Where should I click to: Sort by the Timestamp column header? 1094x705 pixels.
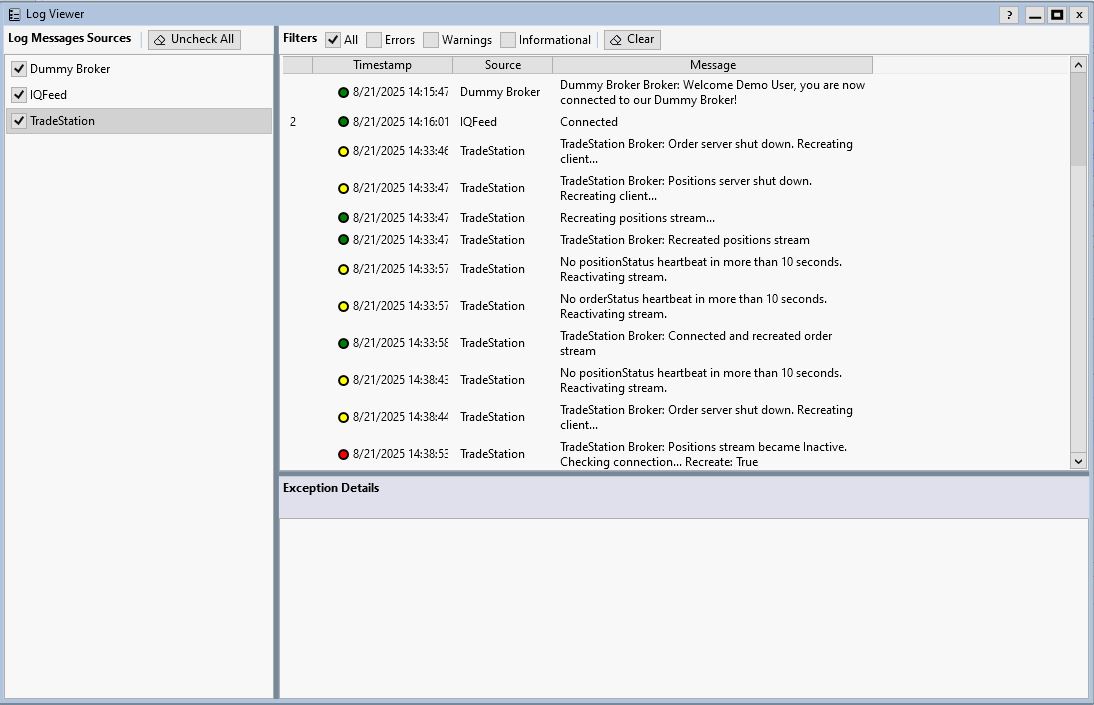coord(382,65)
